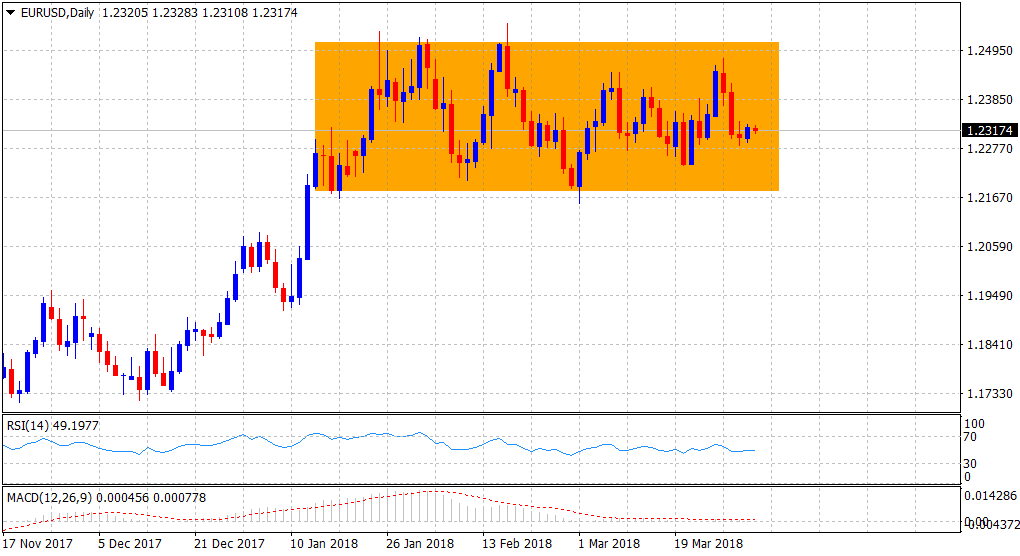Image resolution: width=1020 pixels, height=556 pixels.
Task: Click the 5 Dec 2017 date label
Action: tap(130, 543)
